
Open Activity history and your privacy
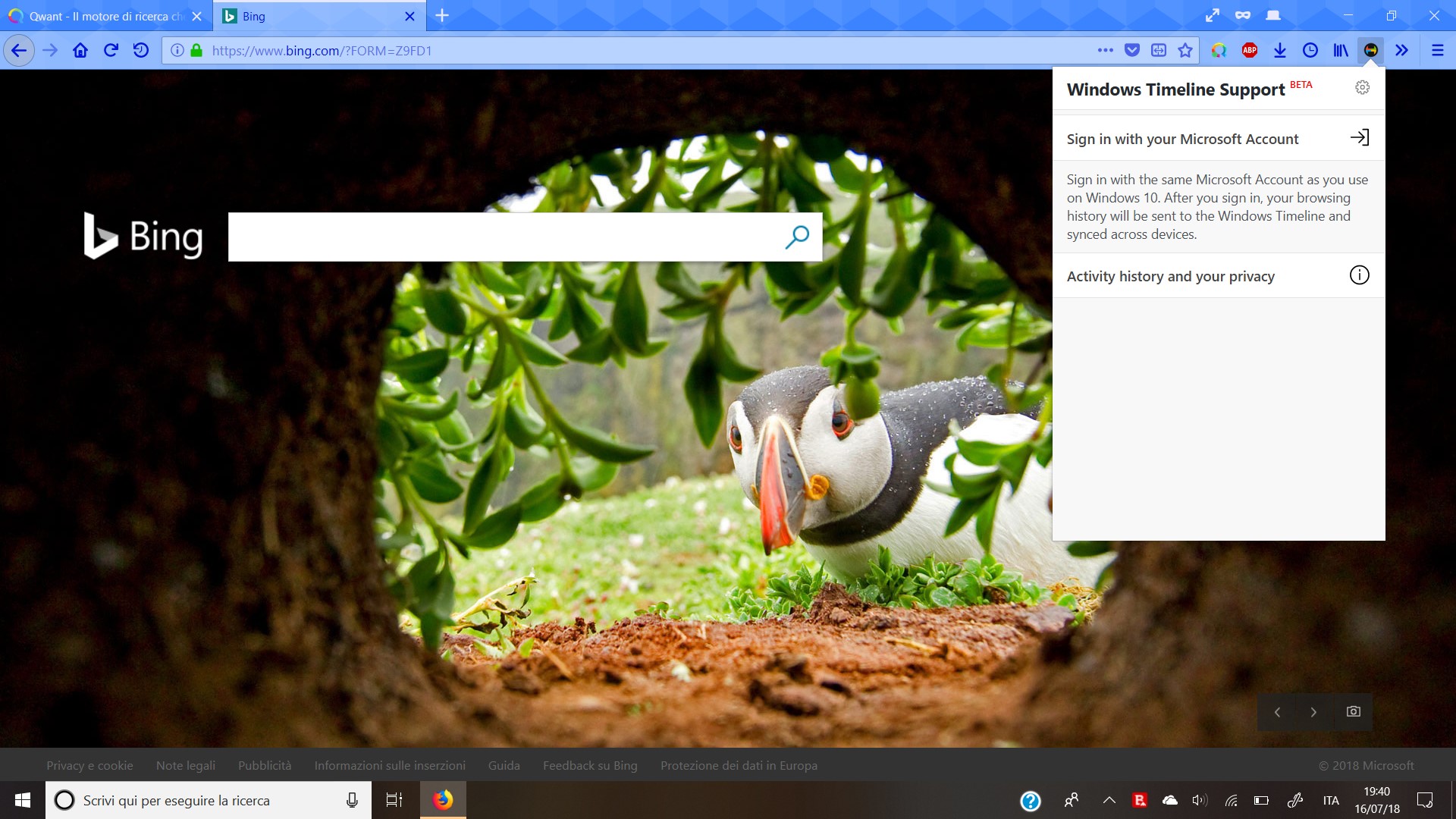[x=1219, y=276]
